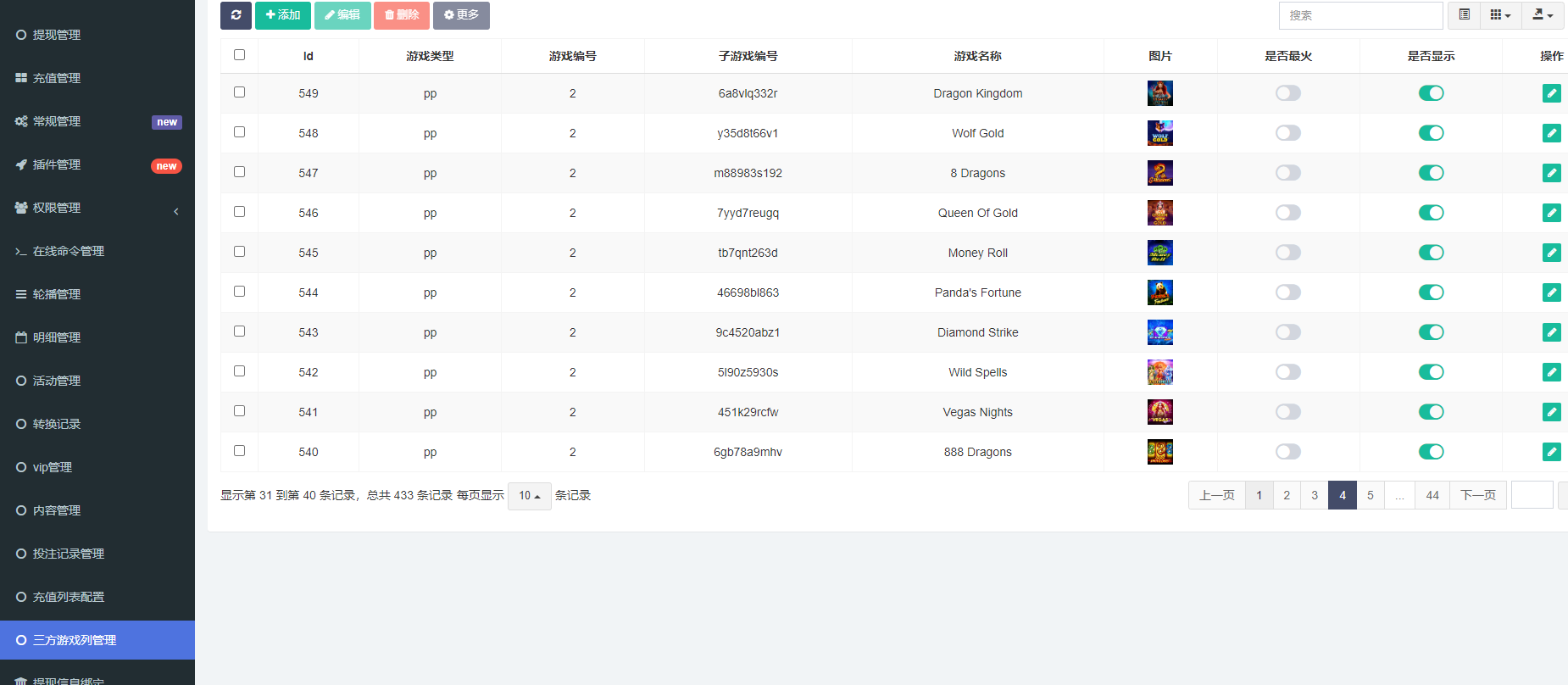Open 插件管理 in sidebar
1568x685 pixels.
(x=97, y=164)
